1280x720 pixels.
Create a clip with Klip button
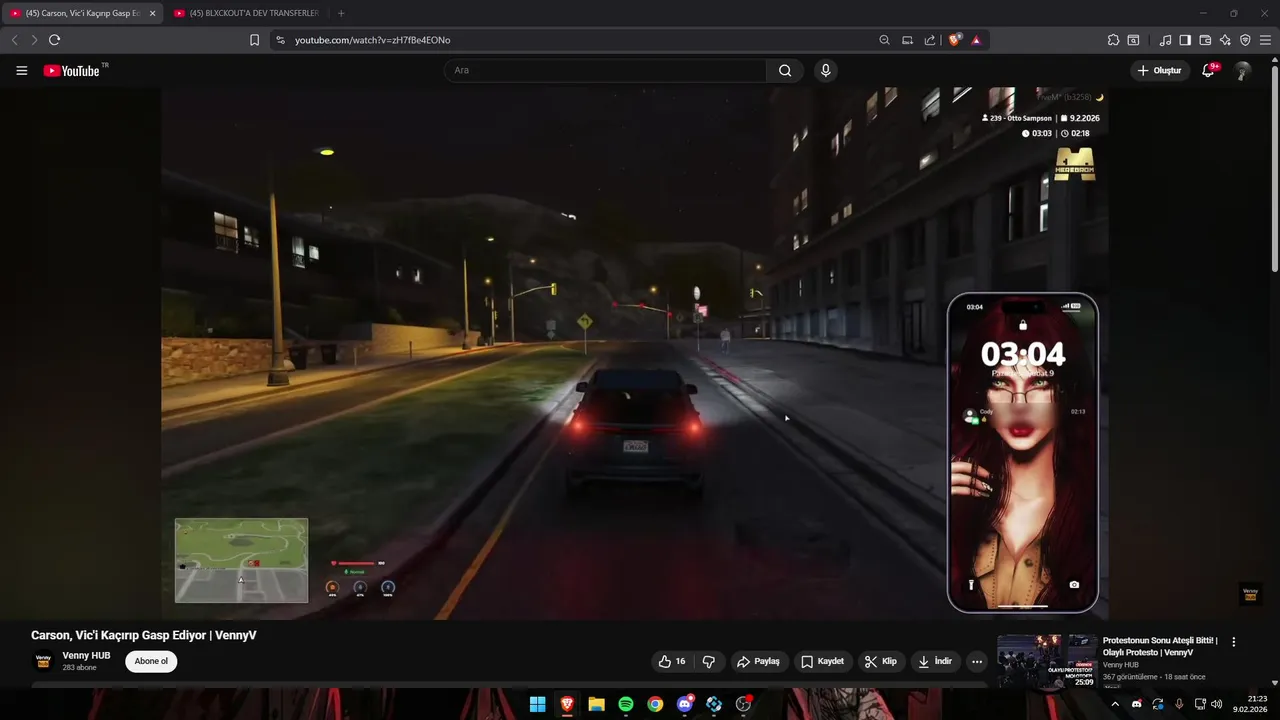(x=880, y=661)
